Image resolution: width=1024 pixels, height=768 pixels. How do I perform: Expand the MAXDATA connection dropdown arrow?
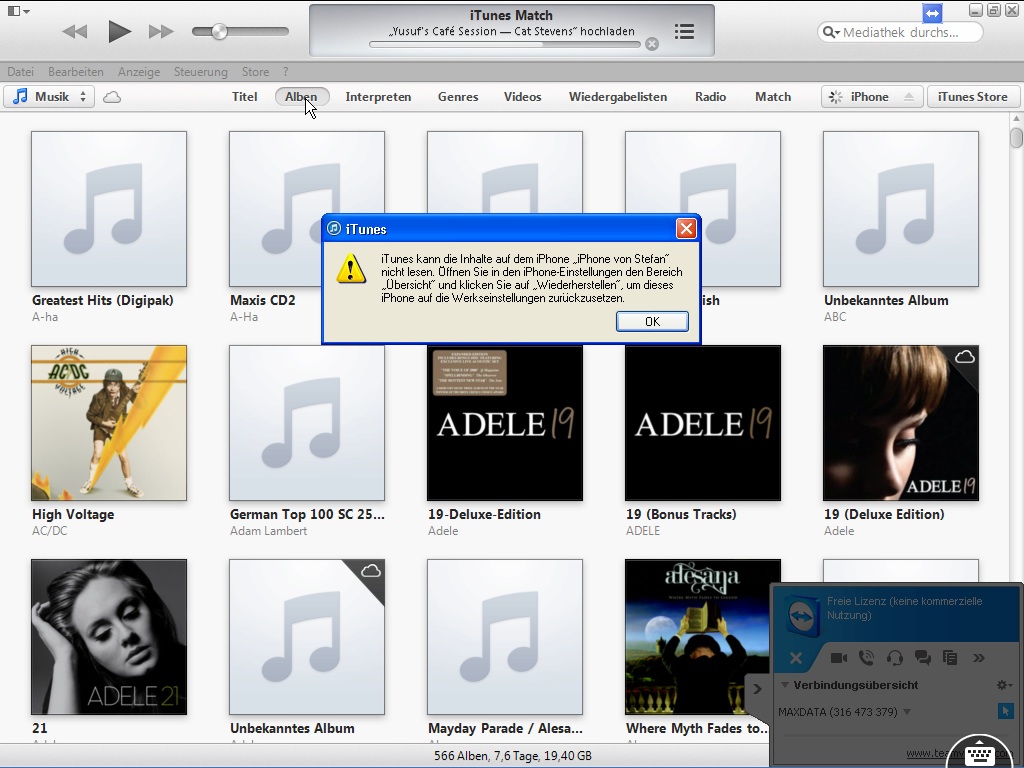[x=907, y=712]
